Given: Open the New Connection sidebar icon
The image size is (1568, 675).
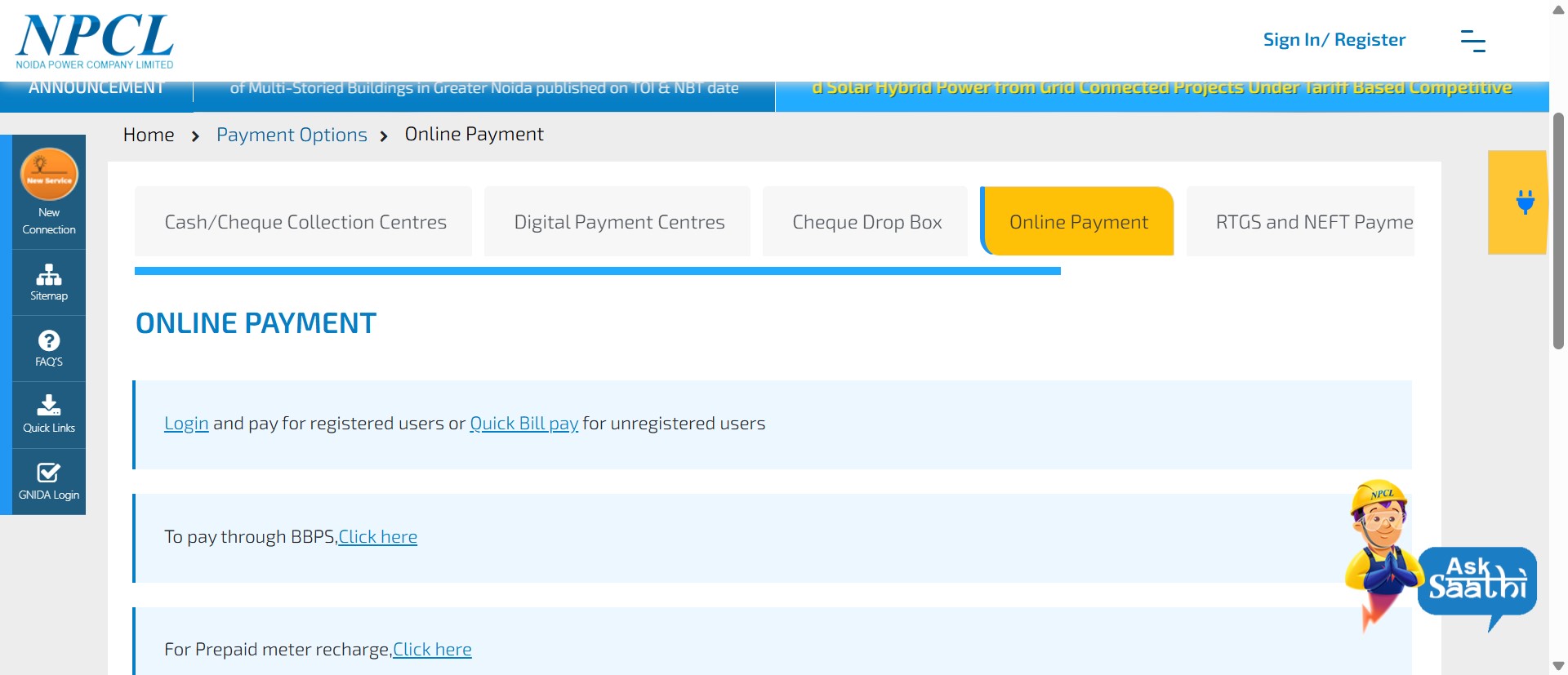Looking at the screenshot, I should tap(49, 175).
